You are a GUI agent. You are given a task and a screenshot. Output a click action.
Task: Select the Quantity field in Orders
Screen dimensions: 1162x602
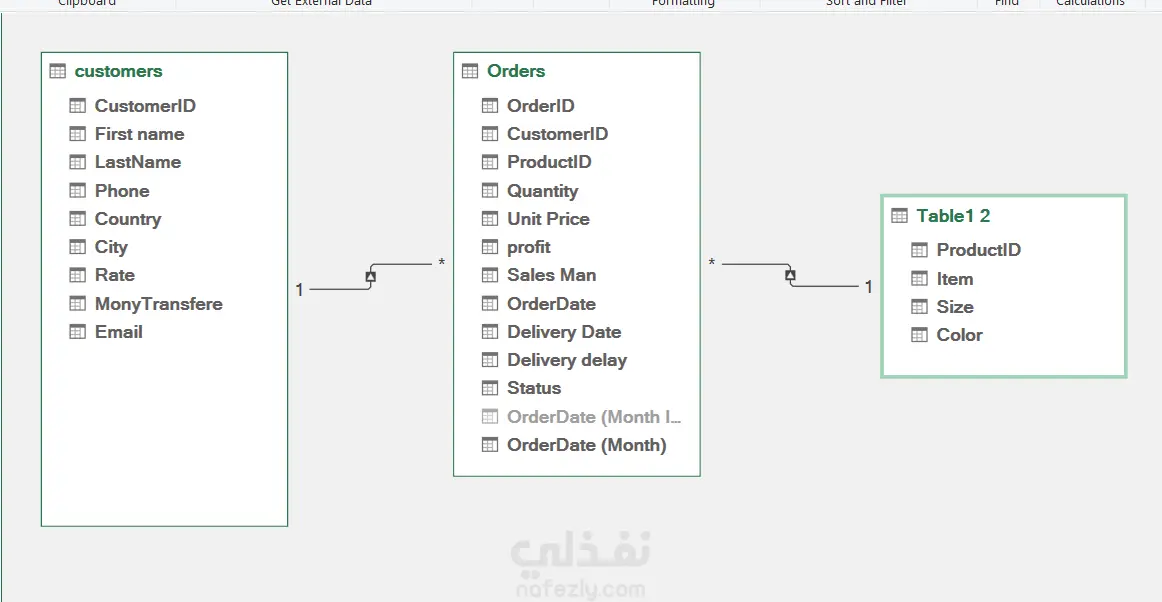542,191
